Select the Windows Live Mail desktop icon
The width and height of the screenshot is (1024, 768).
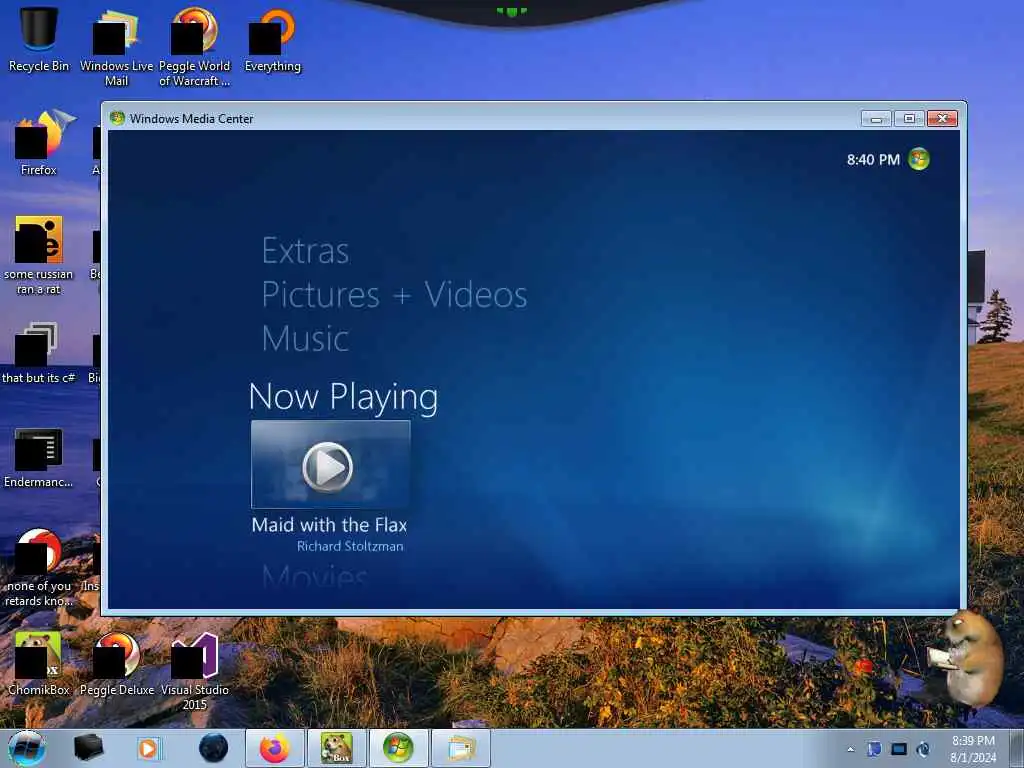click(x=116, y=47)
